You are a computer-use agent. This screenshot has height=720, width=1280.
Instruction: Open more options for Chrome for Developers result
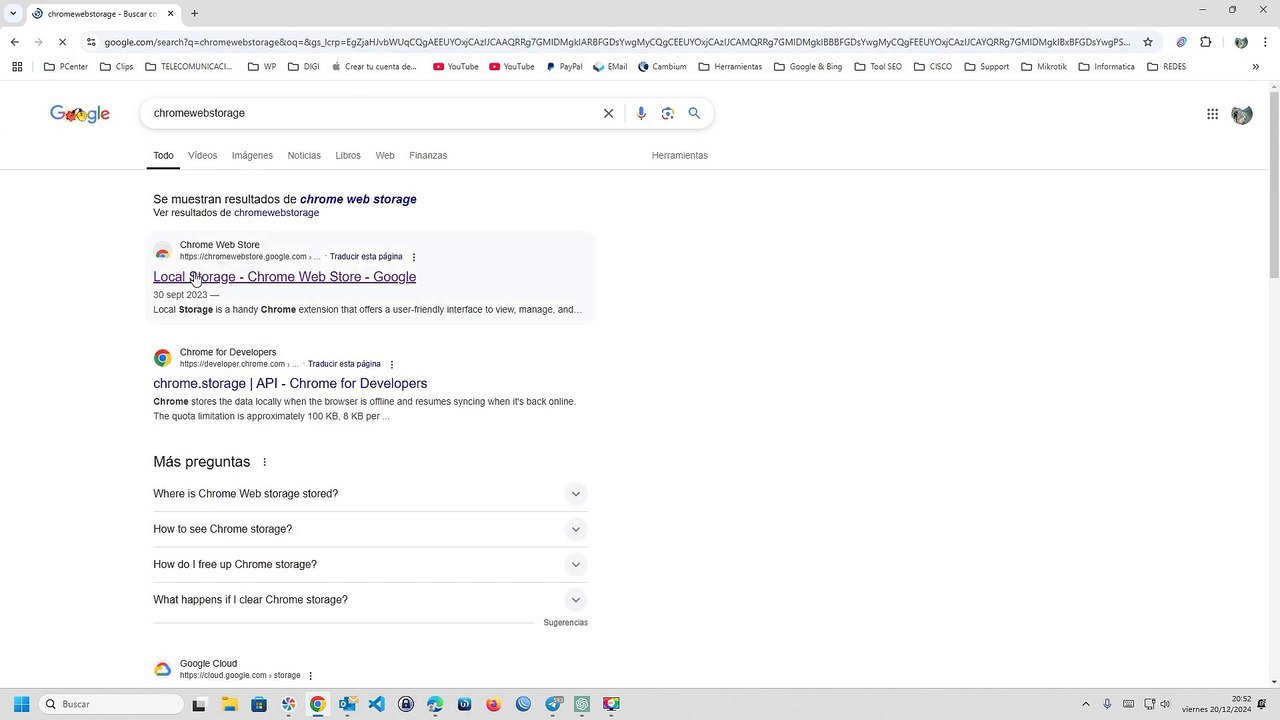click(x=392, y=364)
